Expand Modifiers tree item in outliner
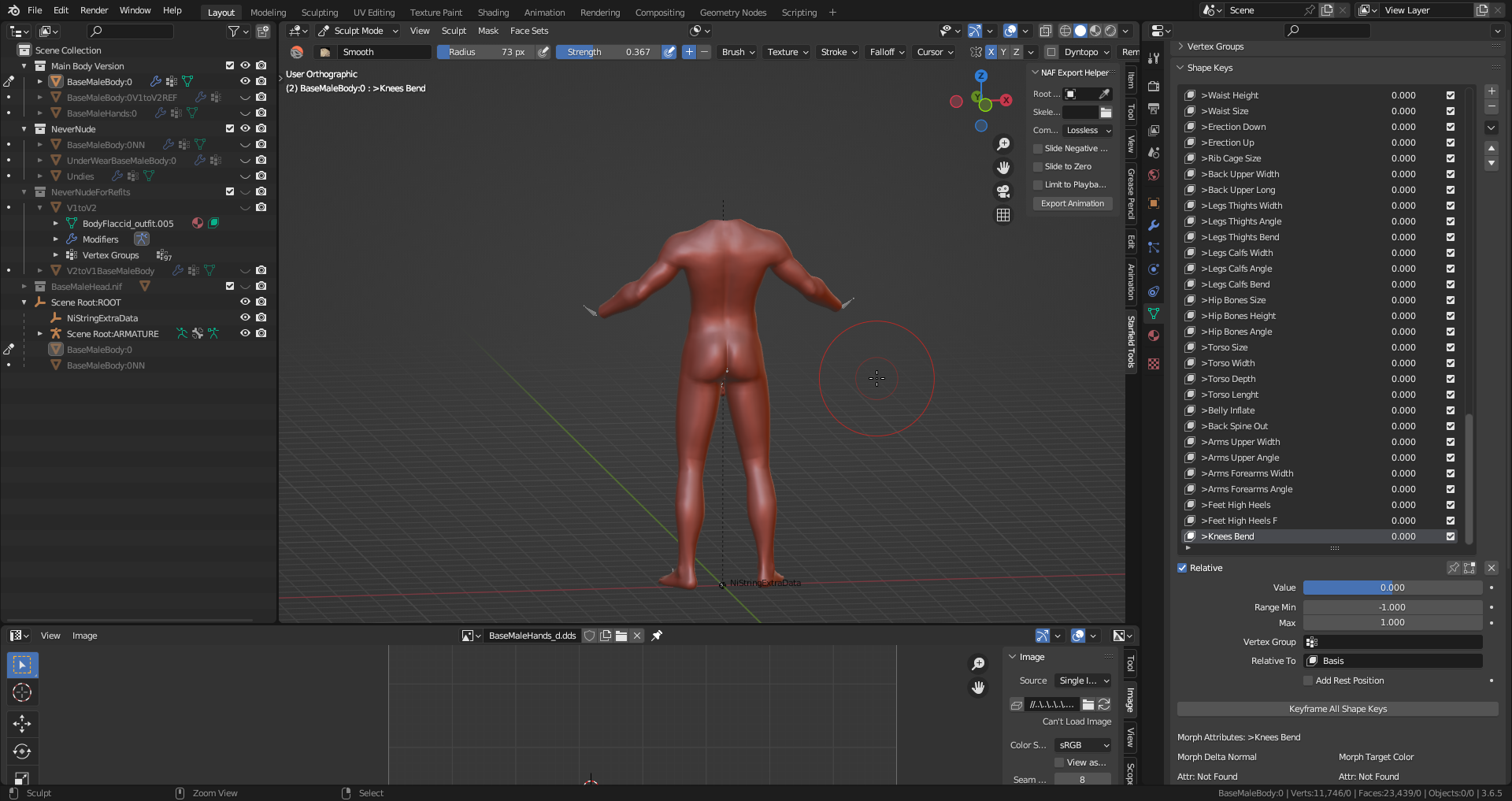 [x=55, y=239]
